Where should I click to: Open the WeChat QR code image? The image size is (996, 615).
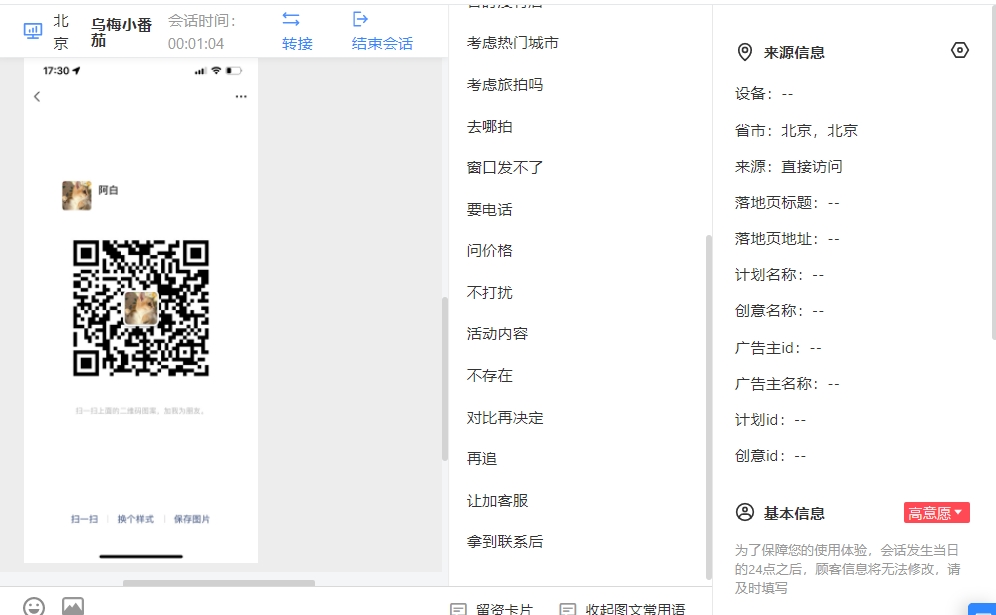click(x=141, y=308)
